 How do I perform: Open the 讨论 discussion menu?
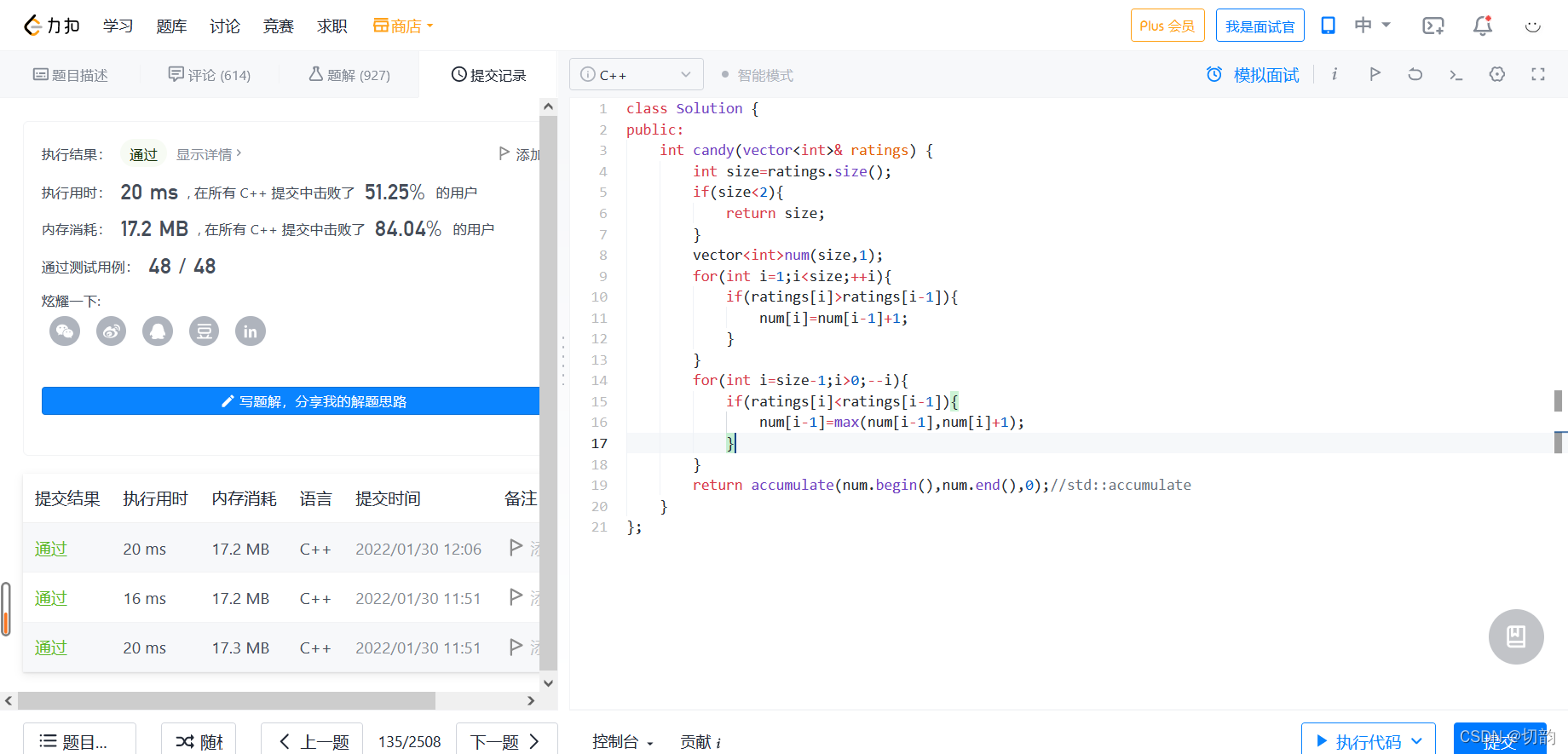pyautogui.click(x=225, y=26)
